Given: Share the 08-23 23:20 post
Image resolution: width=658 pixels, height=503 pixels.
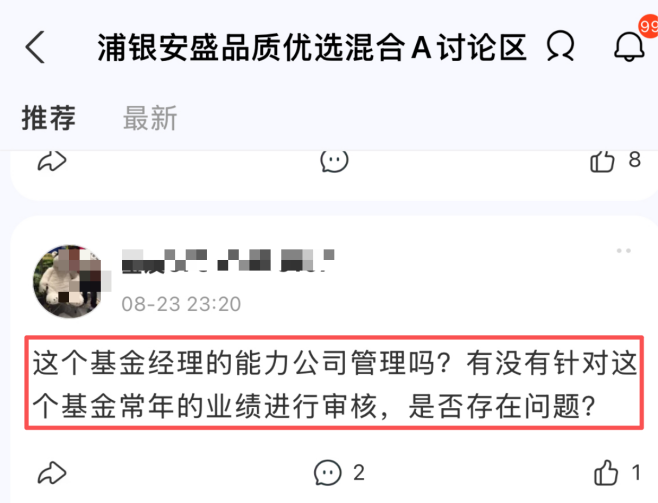Looking at the screenshot, I should [52, 473].
